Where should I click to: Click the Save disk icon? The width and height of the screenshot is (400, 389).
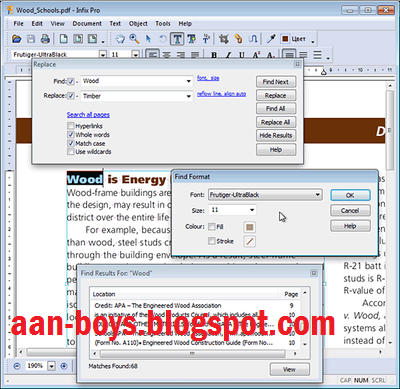pyautogui.click(x=31, y=39)
